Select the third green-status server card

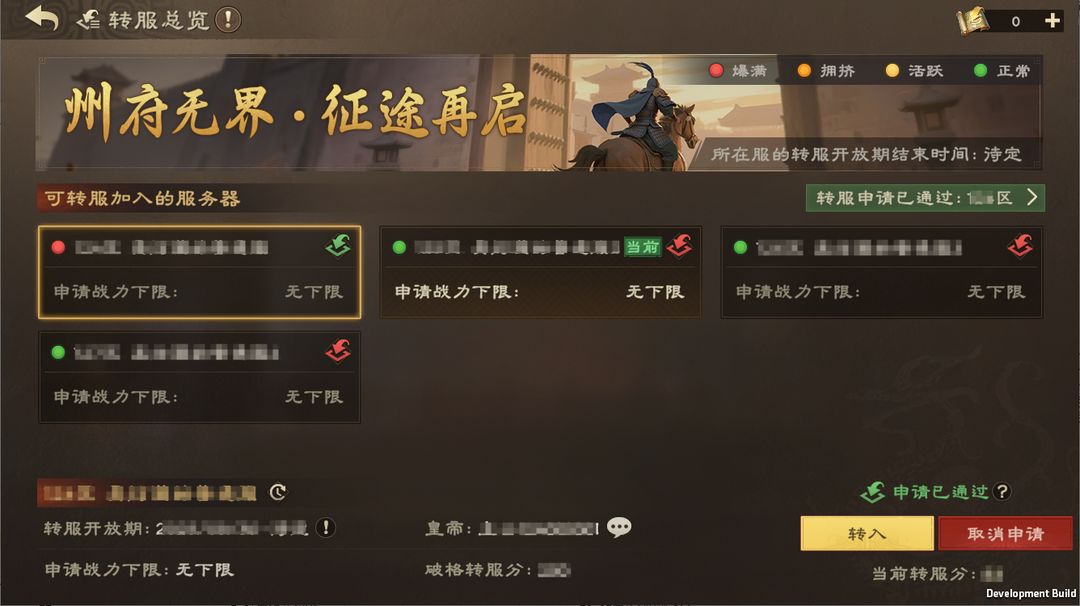coord(882,272)
